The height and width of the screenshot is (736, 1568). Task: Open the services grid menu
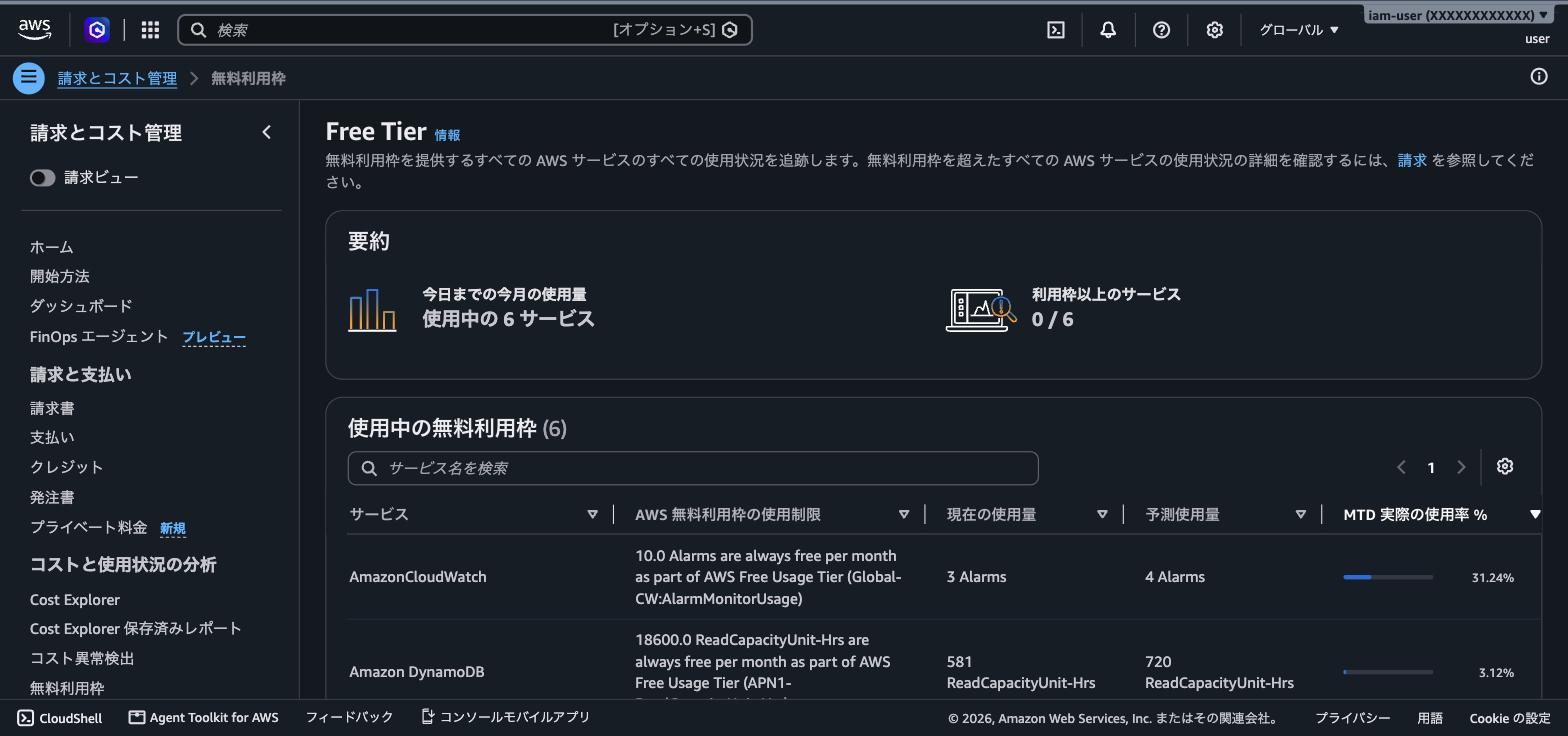point(150,30)
